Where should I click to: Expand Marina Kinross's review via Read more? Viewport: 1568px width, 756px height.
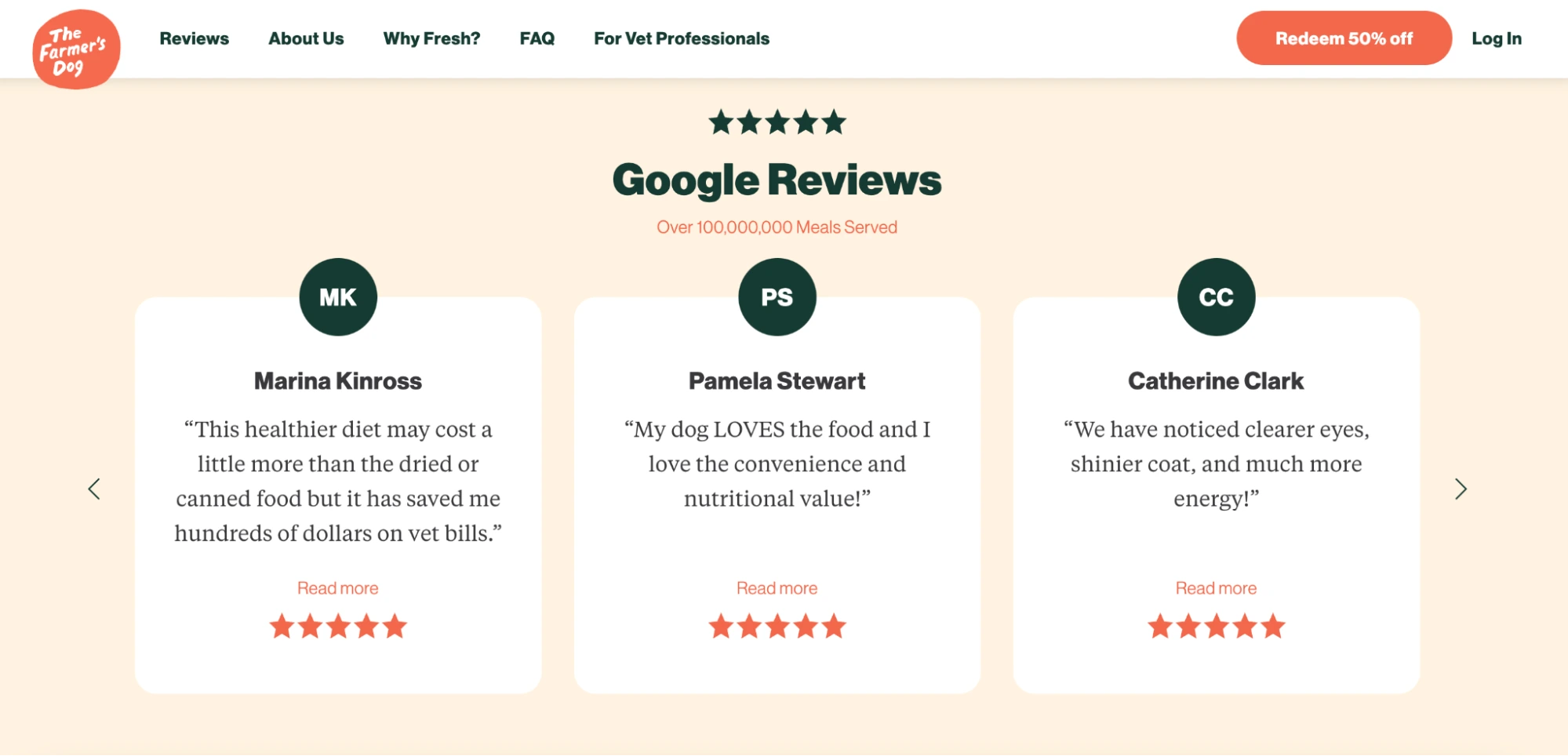tap(337, 587)
